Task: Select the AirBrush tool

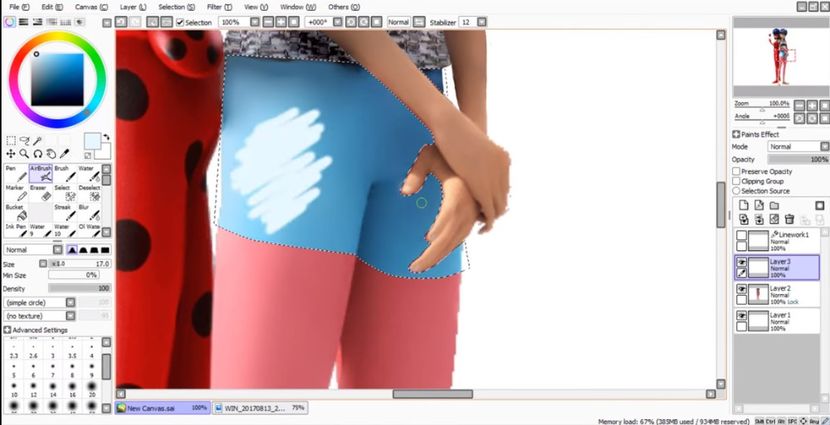Action: 41,173
